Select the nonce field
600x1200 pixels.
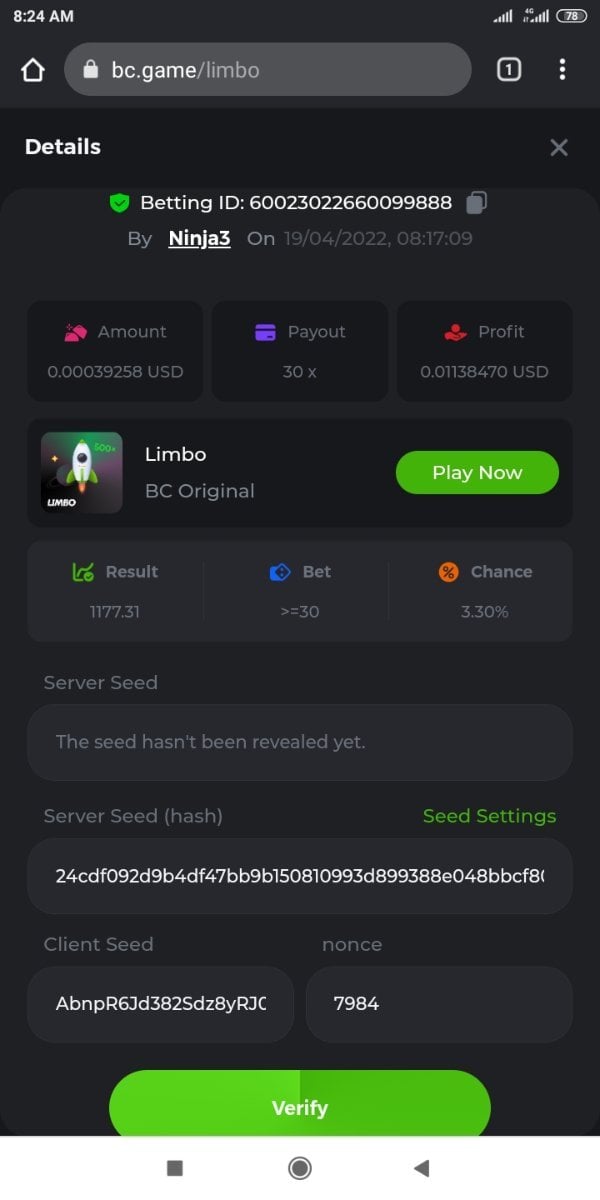439,1004
